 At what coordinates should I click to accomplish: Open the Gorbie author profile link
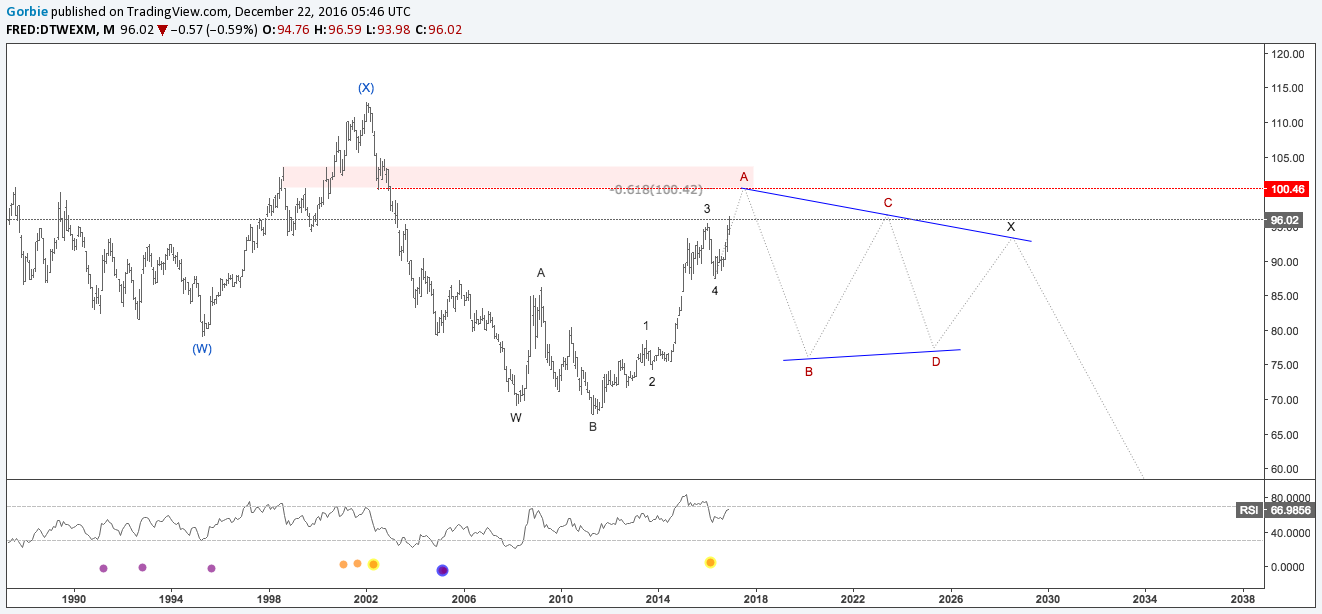click(x=26, y=11)
